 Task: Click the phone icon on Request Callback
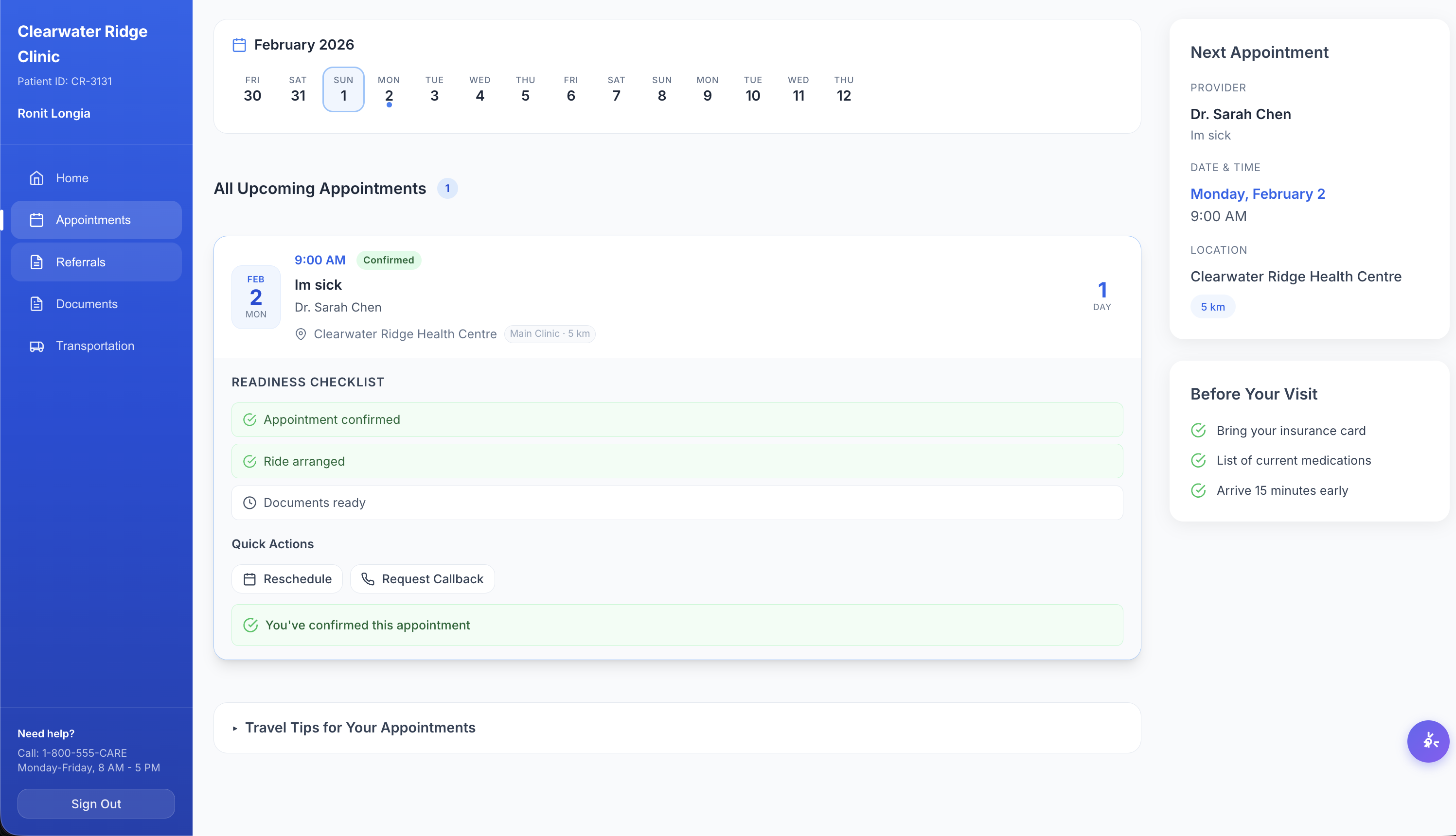coord(368,579)
